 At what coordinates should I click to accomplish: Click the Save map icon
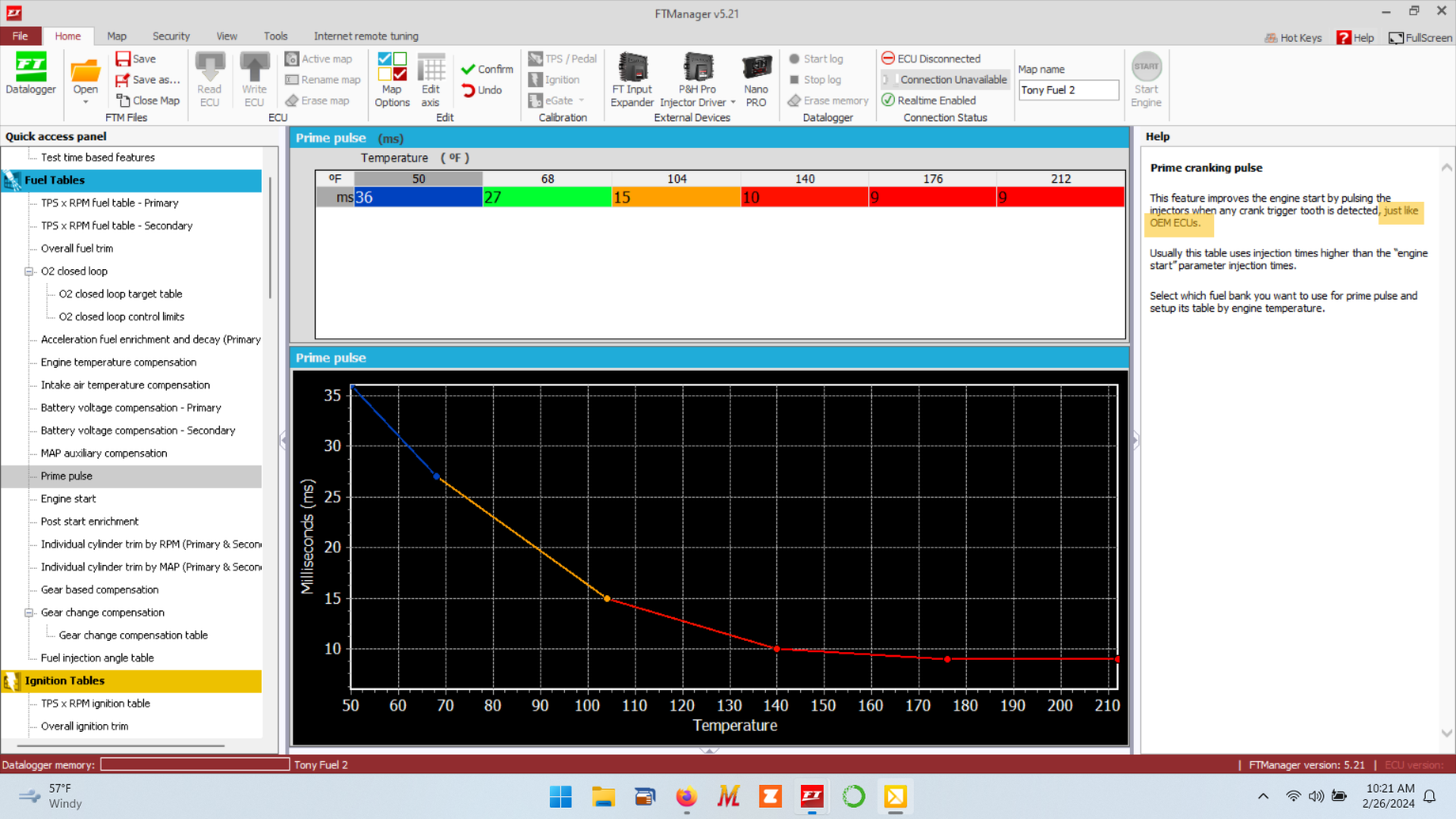click(x=136, y=59)
